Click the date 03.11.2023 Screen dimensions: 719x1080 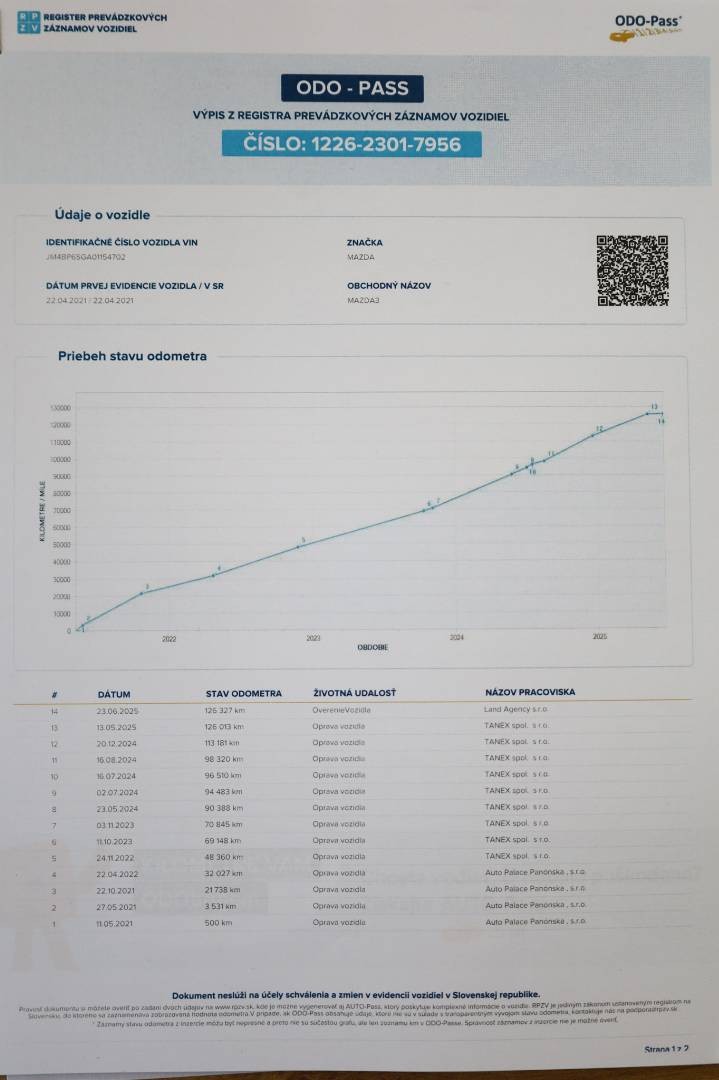(116, 825)
